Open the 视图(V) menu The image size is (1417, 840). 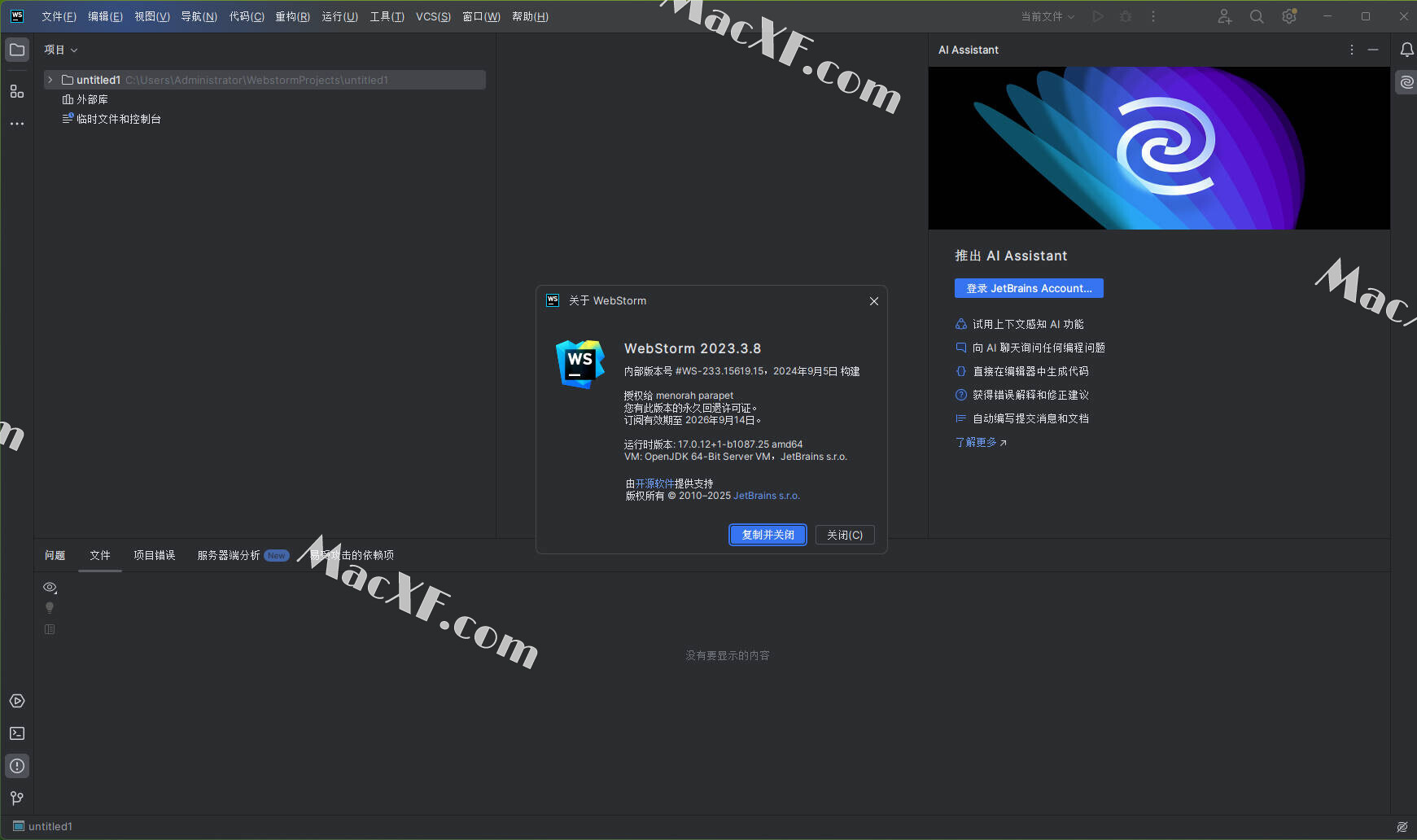(152, 16)
